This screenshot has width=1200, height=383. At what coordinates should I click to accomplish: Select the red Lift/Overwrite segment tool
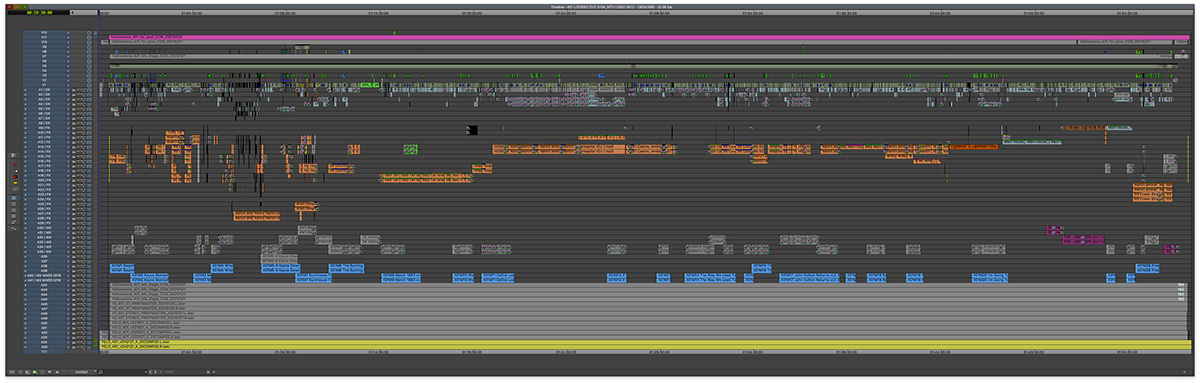click(x=15, y=165)
